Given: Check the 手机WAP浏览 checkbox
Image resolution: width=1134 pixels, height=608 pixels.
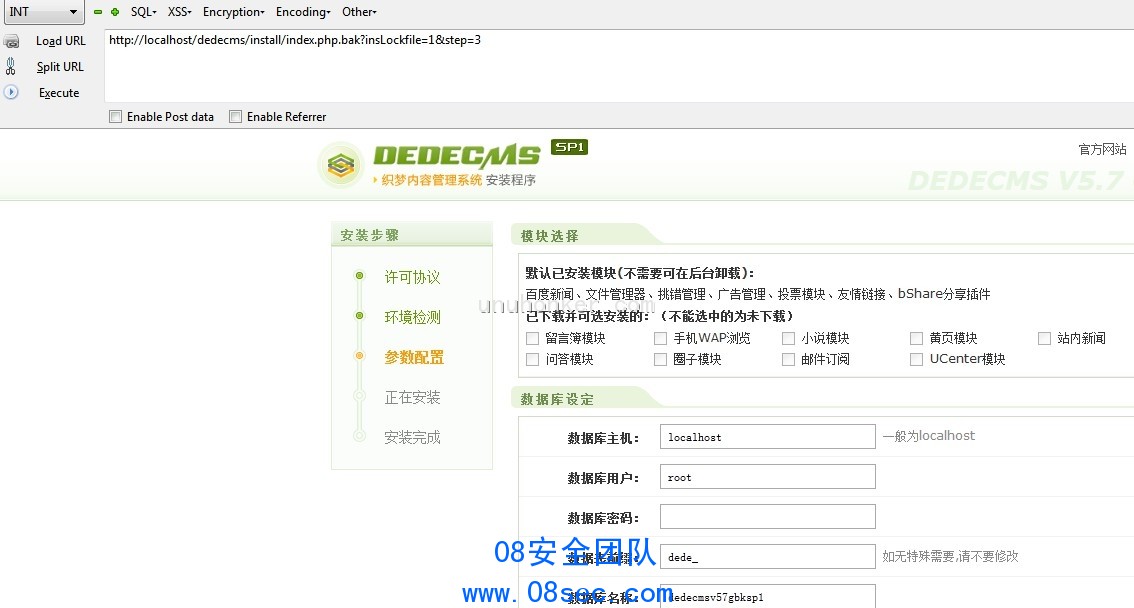Looking at the screenshot, I should coord(660,338).
